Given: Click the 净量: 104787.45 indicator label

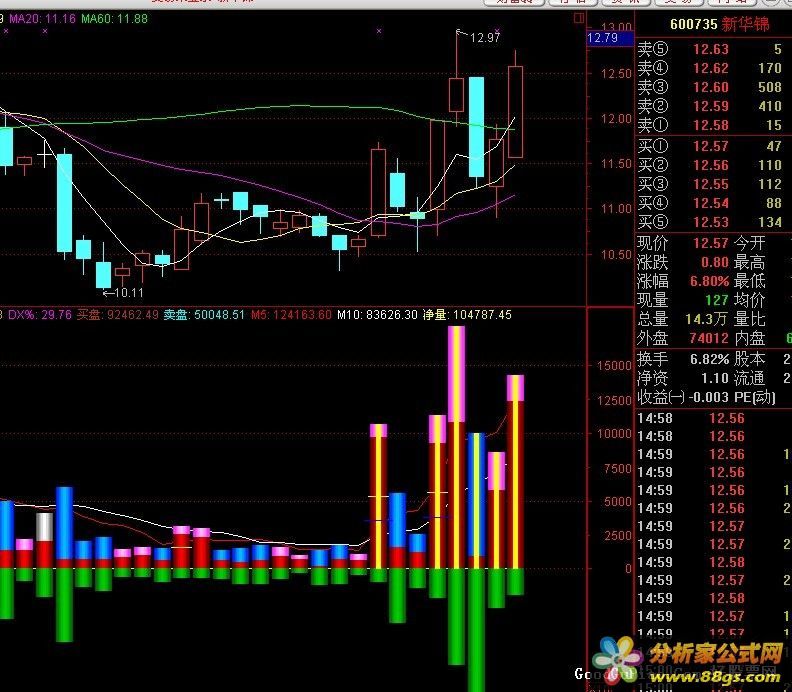Looking at the screenshot, I should click(467, 315).
